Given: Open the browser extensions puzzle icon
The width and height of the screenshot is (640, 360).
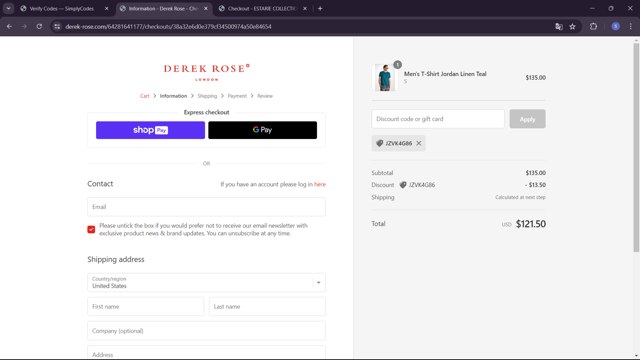Looking at the screenshot, I should 593,27.
